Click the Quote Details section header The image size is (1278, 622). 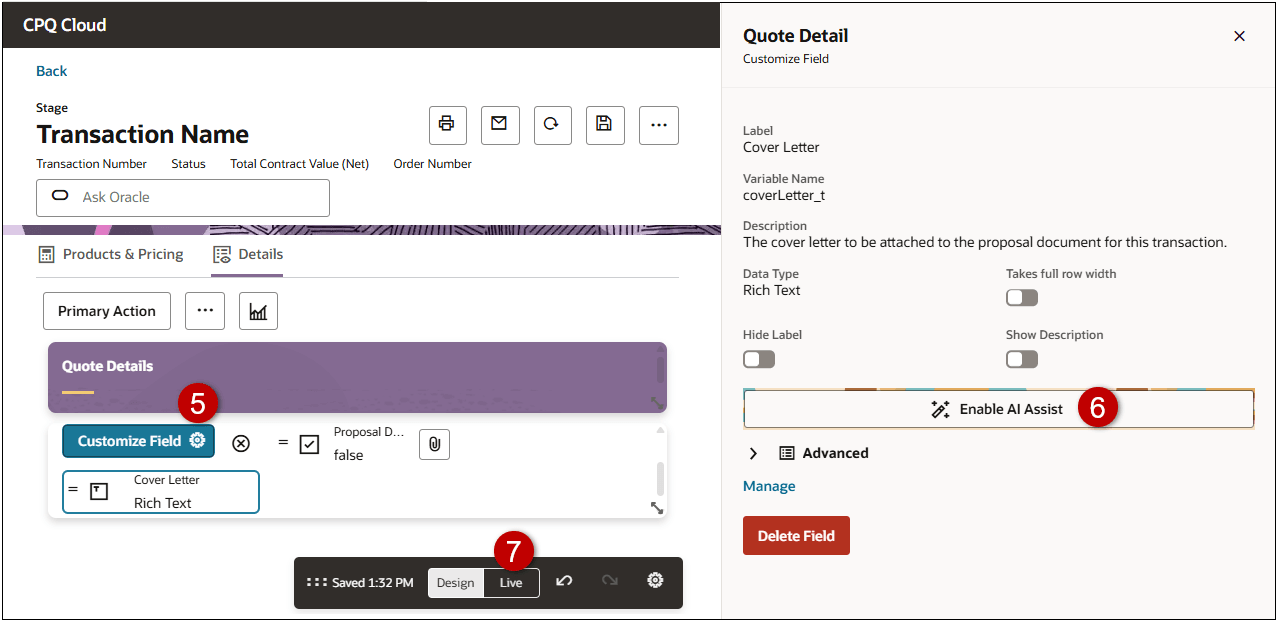click(357, 378)
